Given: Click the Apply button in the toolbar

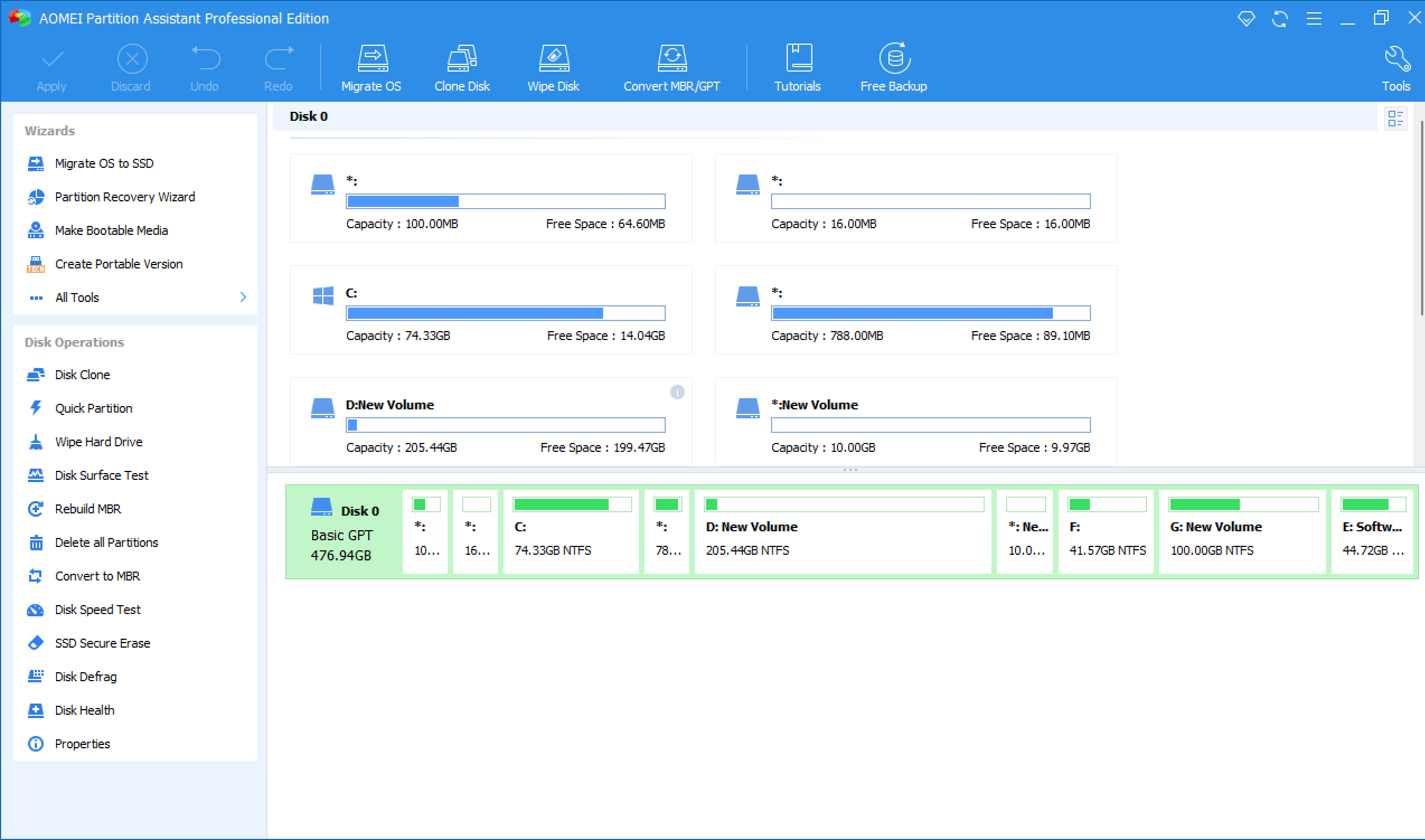Looking at the screenshot, I should (x=50, y=68).
